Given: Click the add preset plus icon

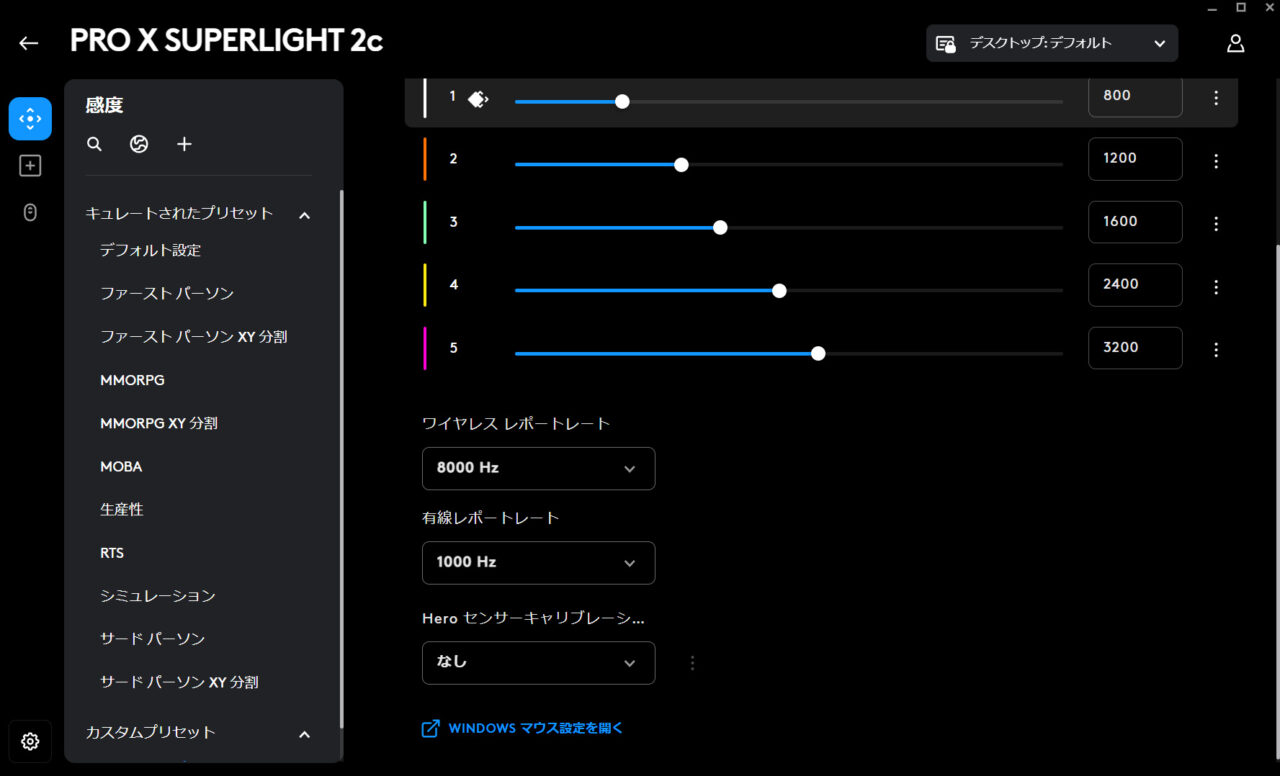Looking at the screenshot, I should (x=184, y=144).
